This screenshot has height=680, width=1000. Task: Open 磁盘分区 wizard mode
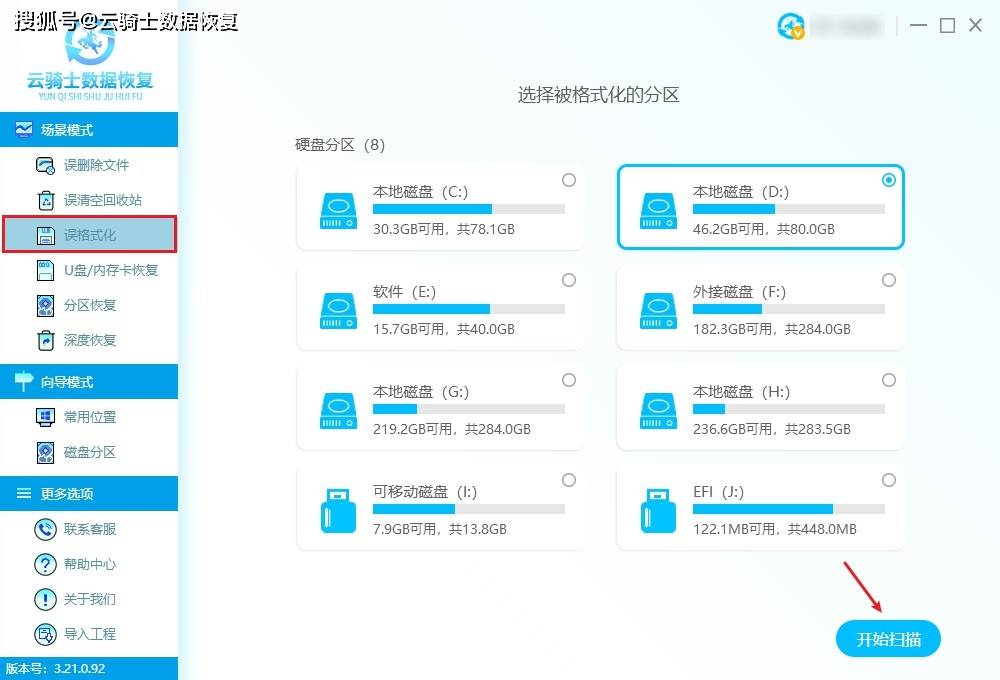(90, 452)
